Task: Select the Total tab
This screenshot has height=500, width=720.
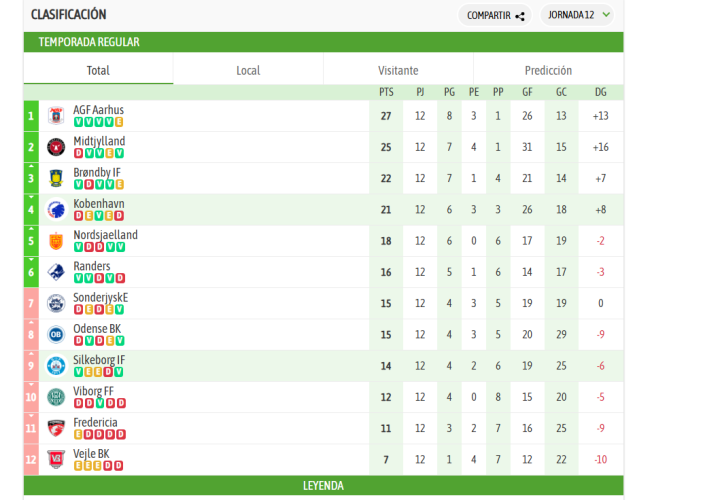Action: [98, 70]
